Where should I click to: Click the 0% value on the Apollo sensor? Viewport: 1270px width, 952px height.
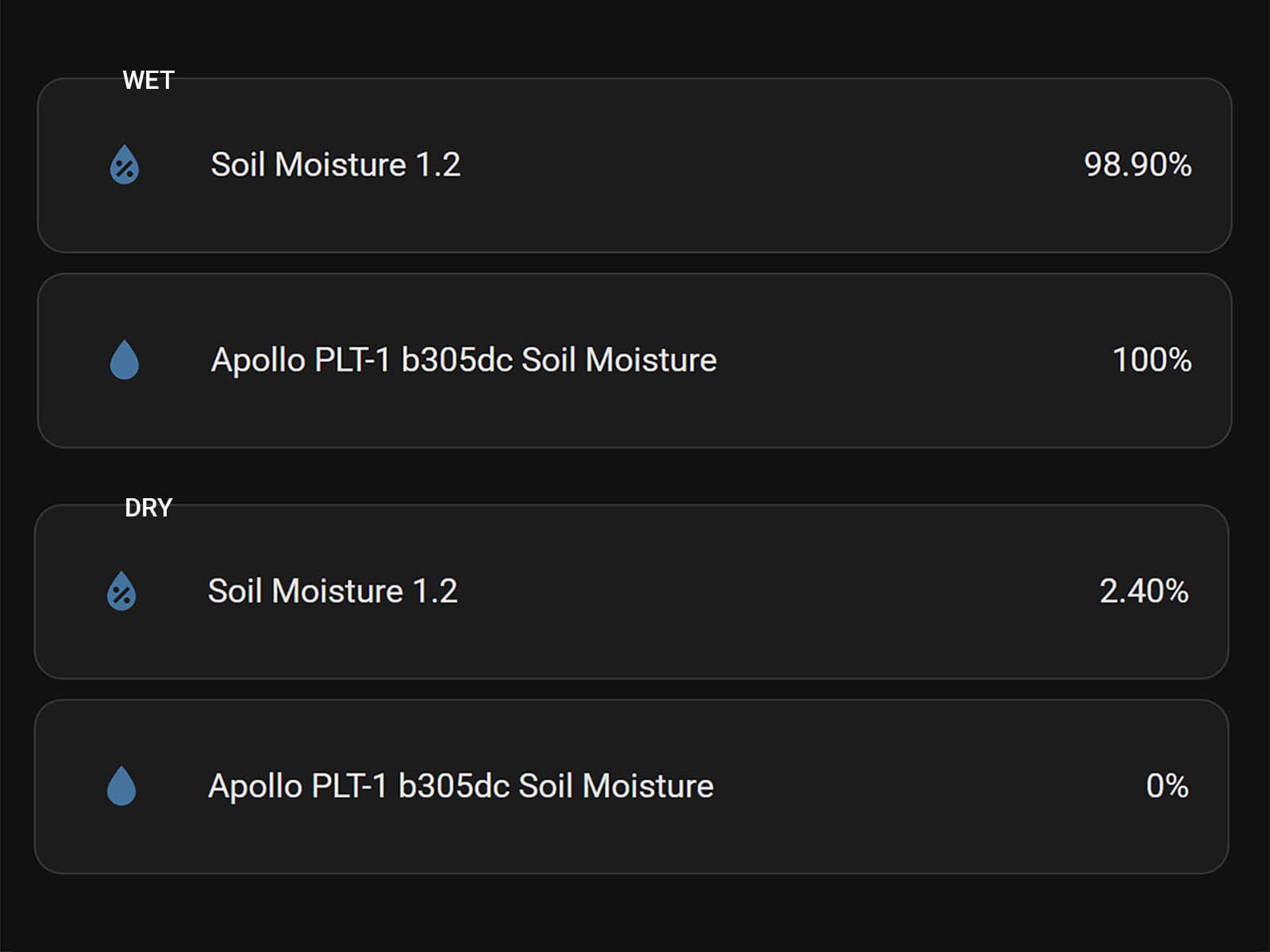pos(1168,786)
